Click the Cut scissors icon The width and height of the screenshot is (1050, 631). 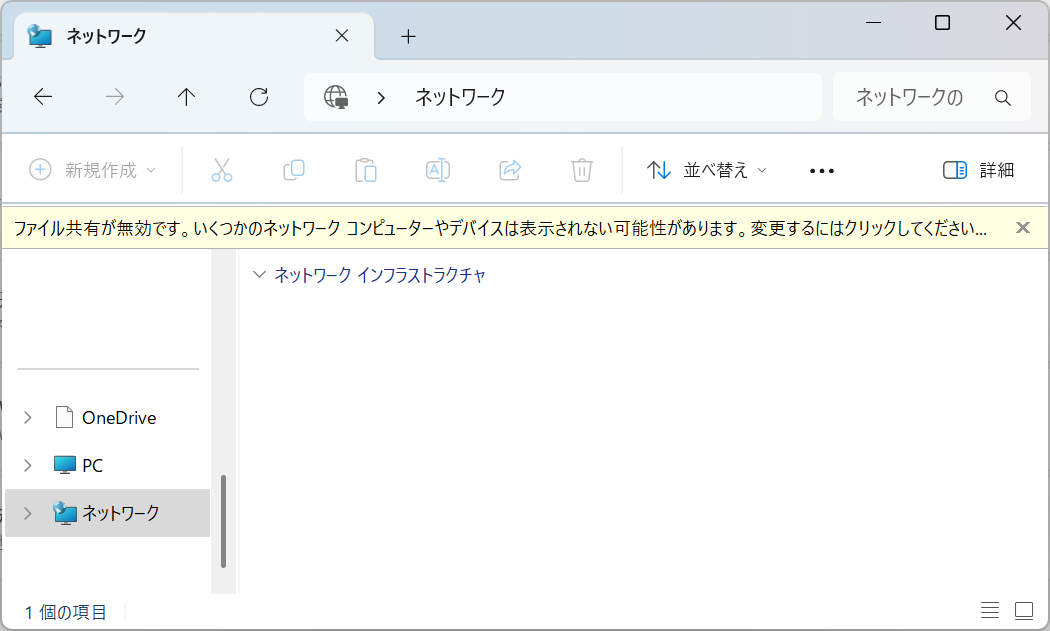(222, 170)
